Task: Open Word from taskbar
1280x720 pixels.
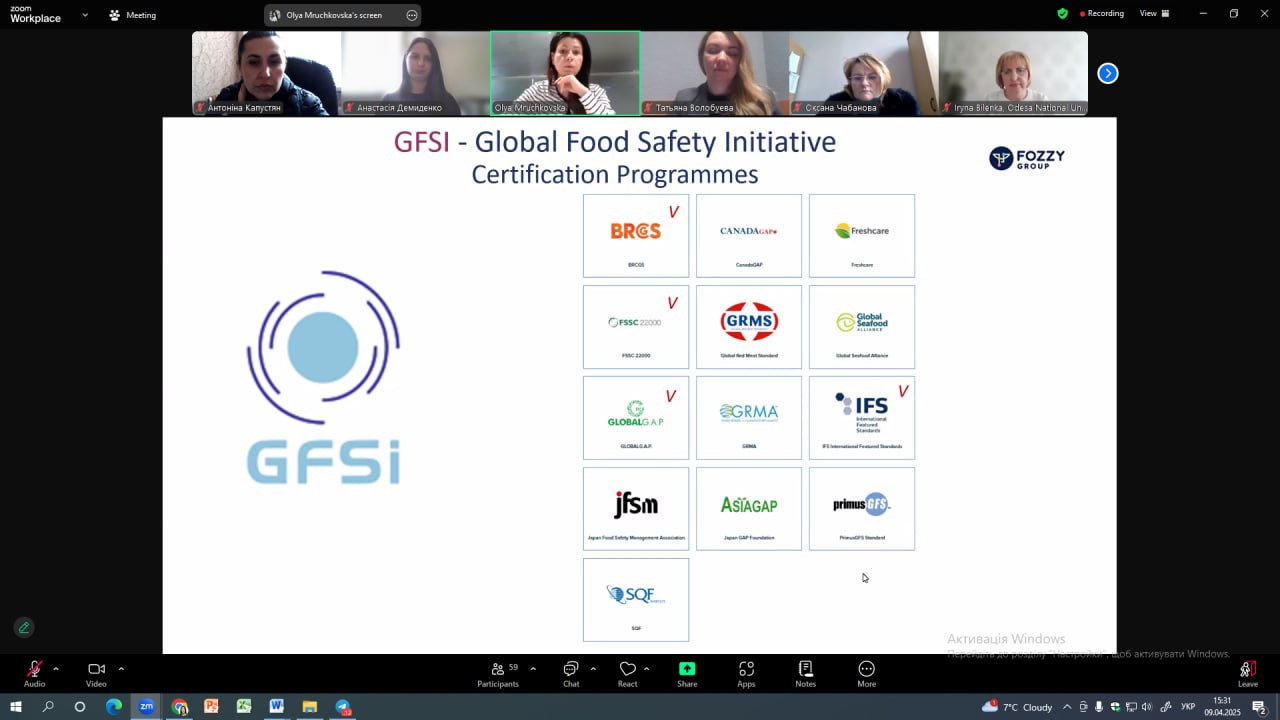Action: (x=276, y=706)
